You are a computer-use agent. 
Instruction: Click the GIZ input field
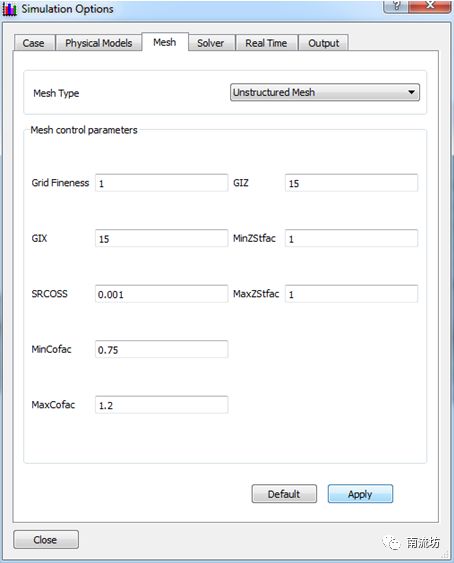[x=351, y=183]
